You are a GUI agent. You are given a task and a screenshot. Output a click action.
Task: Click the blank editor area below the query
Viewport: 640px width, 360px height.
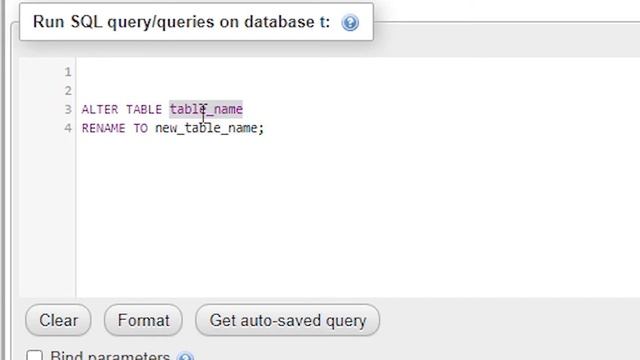[x=355, y=216]
